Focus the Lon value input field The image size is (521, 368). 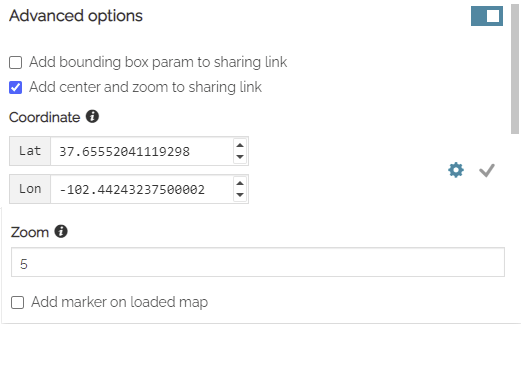pyautogui.click(x=142, y=189)
